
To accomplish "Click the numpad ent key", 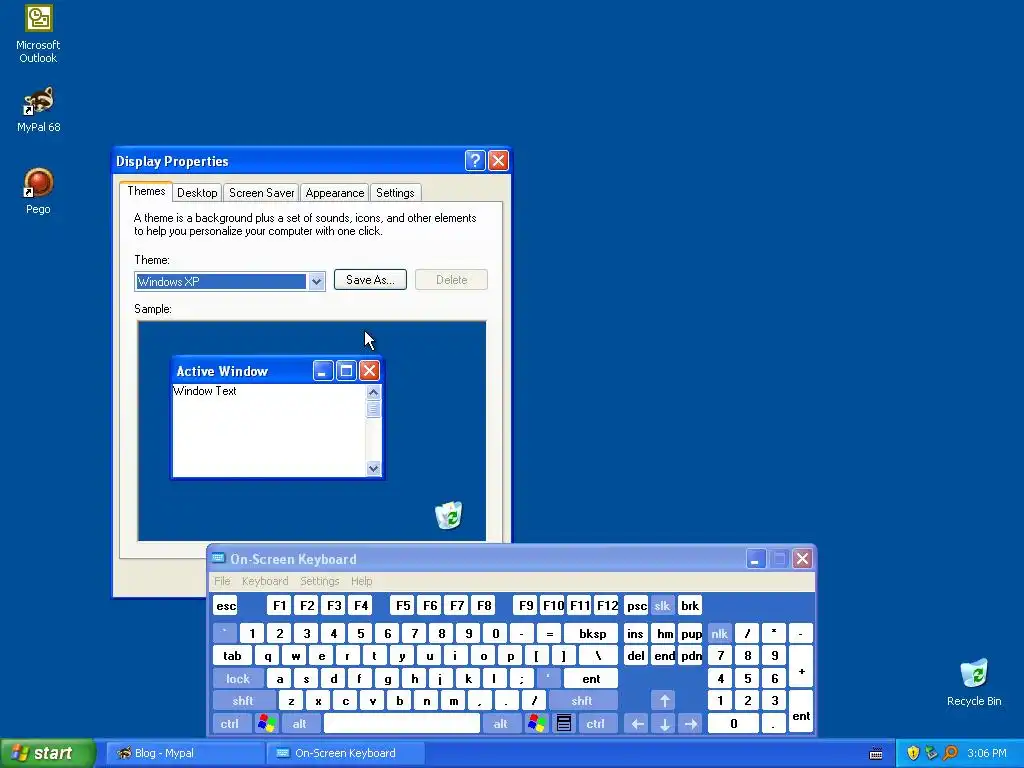I will (x=801, y=712).
